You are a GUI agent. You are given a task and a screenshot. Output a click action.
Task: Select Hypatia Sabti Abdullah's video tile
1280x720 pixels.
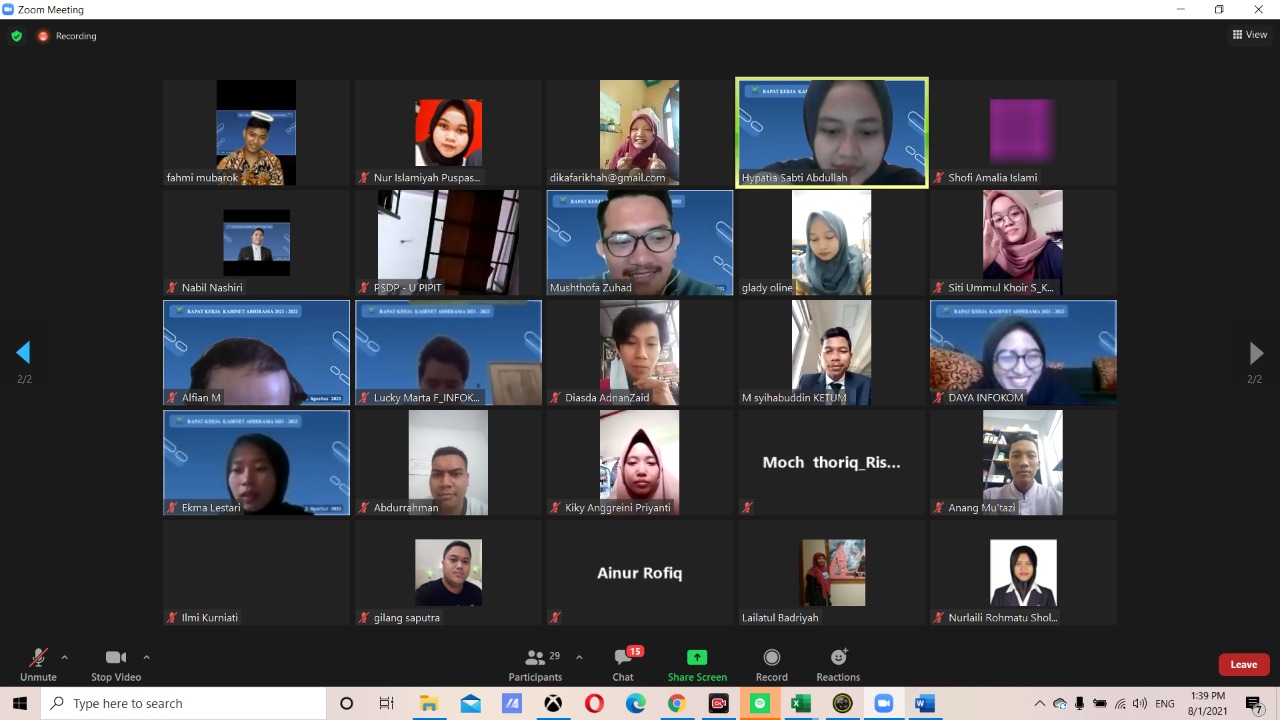tap(831, 132)
